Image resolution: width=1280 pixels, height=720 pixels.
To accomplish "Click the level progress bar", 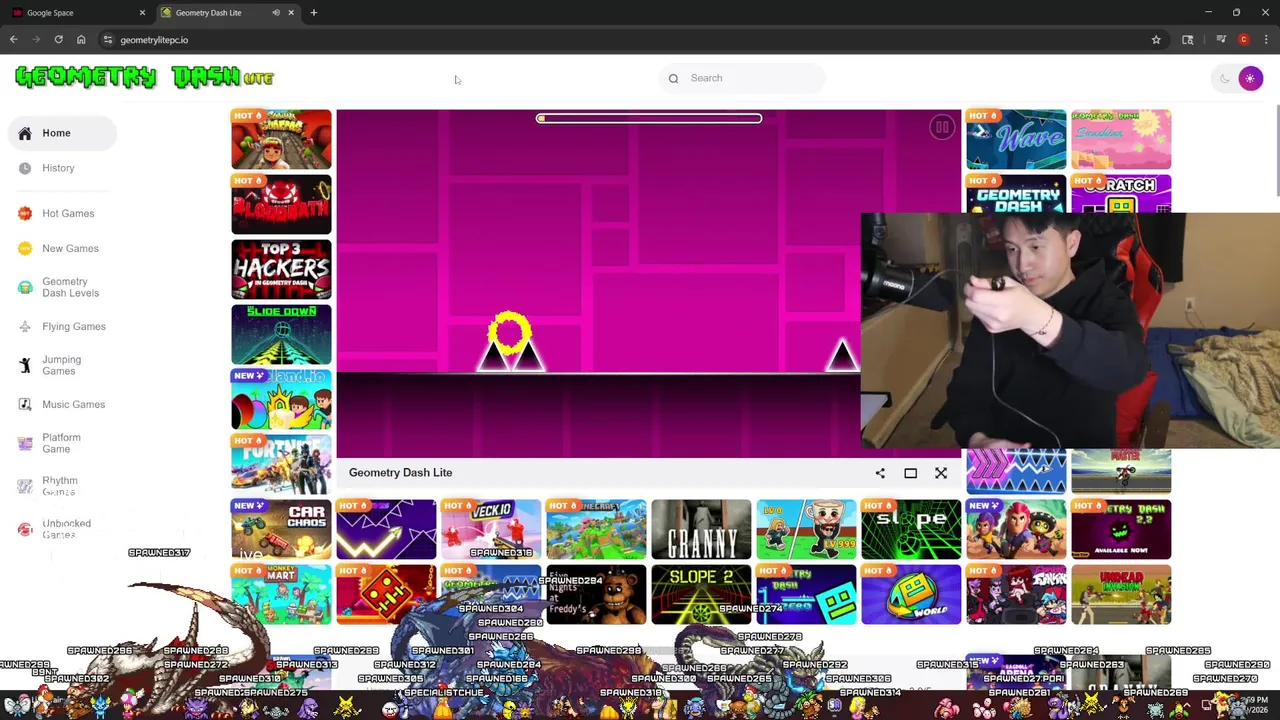I will pyautogui.click(x=649, y=118).
